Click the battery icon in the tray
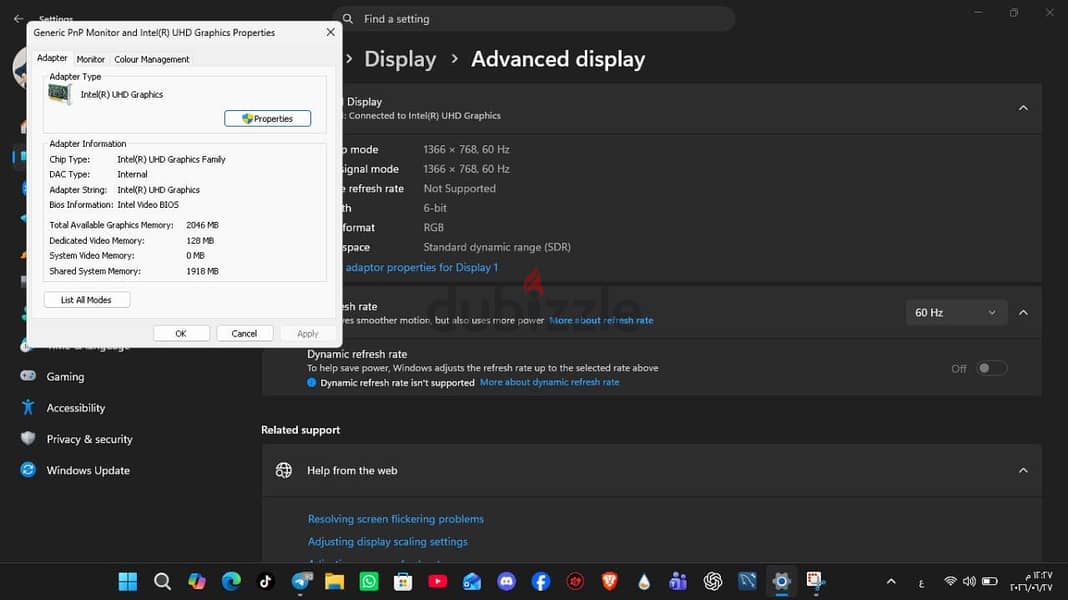 [x=990, y=582]
